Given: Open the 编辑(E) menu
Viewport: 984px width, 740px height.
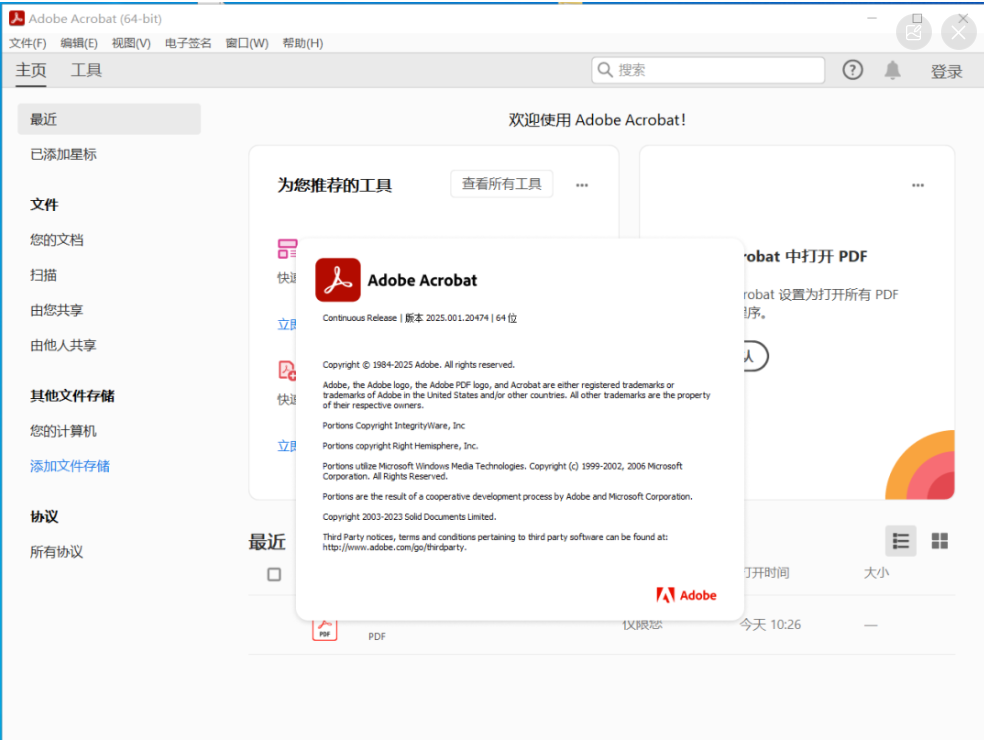Looking at the screenshot, I should [x=79, y=43].
